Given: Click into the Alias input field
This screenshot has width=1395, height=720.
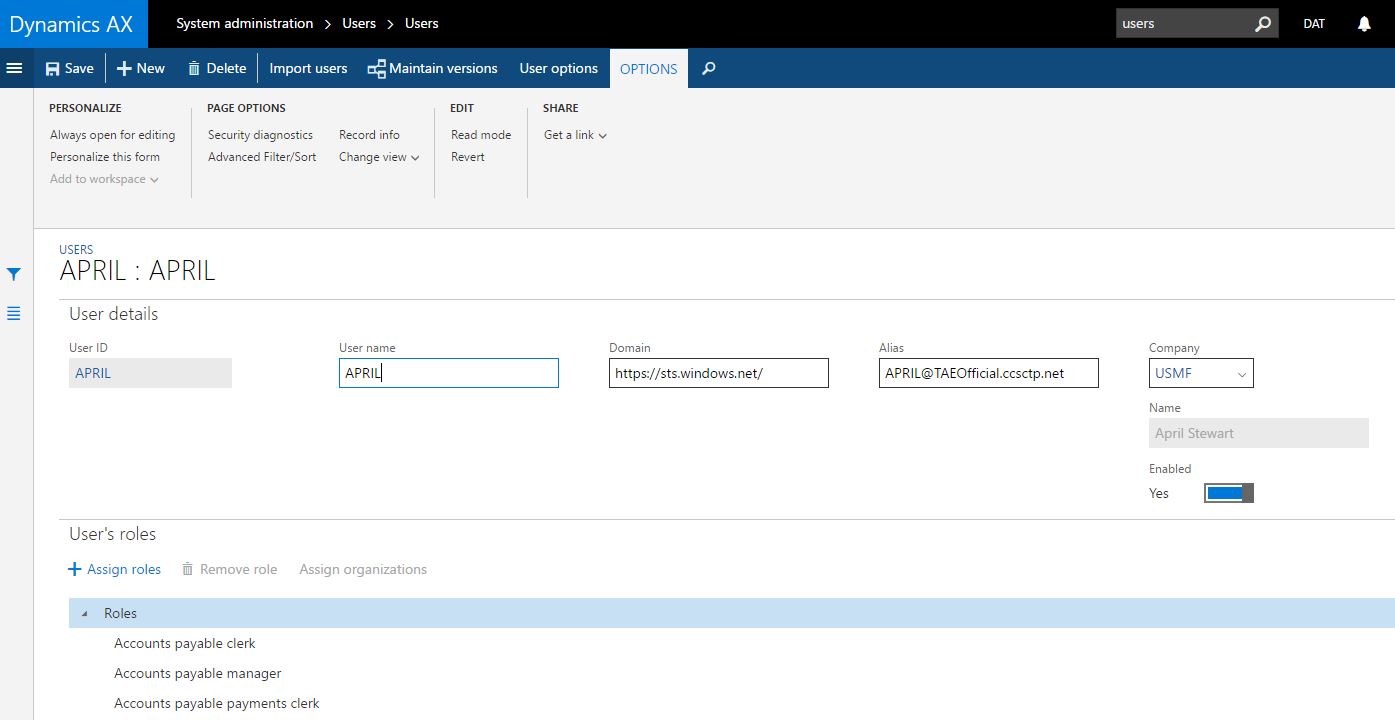Looking at the screenshot, I should pos(988,374).
